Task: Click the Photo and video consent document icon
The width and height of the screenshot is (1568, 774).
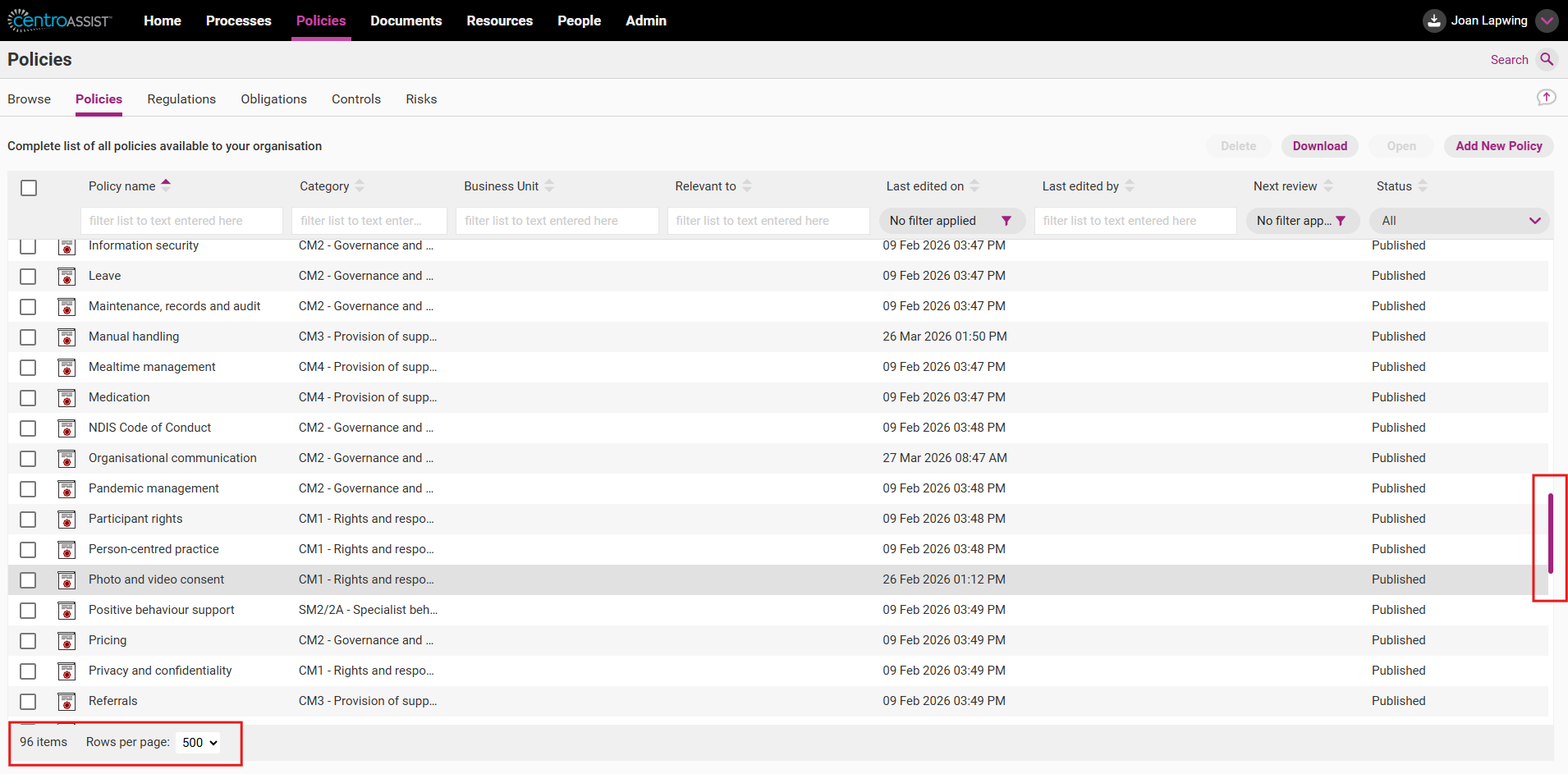Action: [x=66, y=580]
